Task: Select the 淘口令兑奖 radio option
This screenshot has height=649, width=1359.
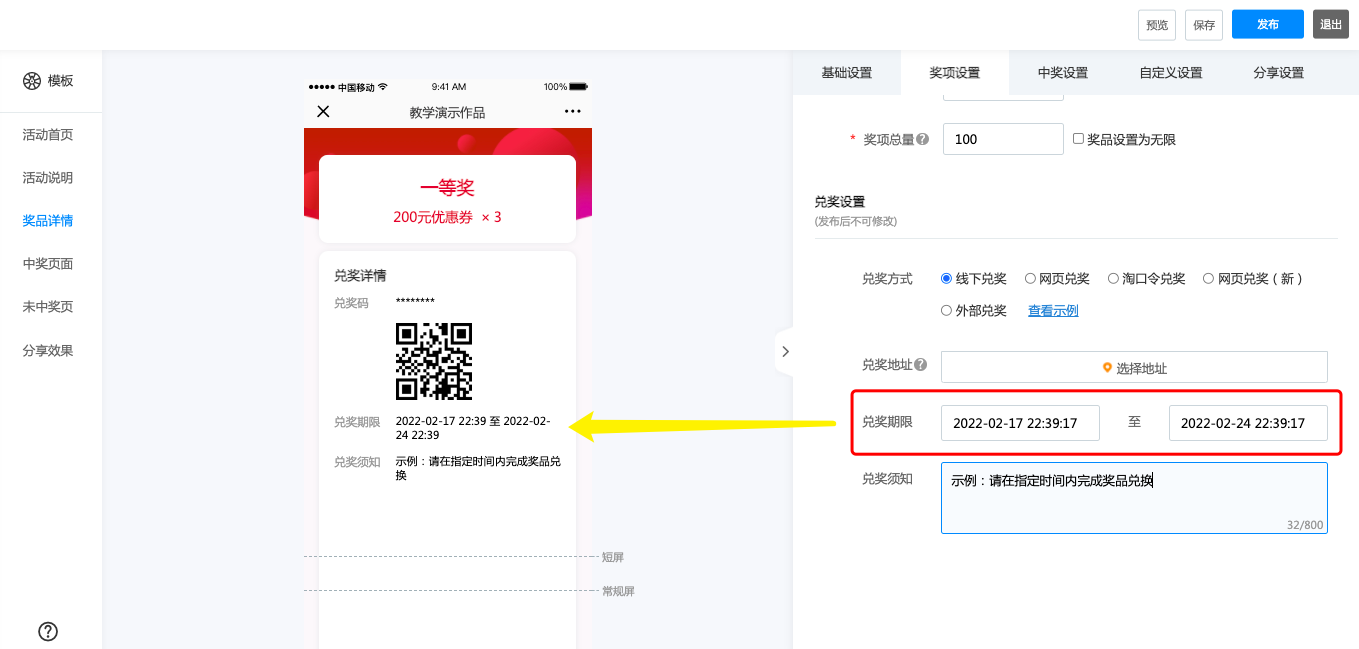Action: (1113, 279)
